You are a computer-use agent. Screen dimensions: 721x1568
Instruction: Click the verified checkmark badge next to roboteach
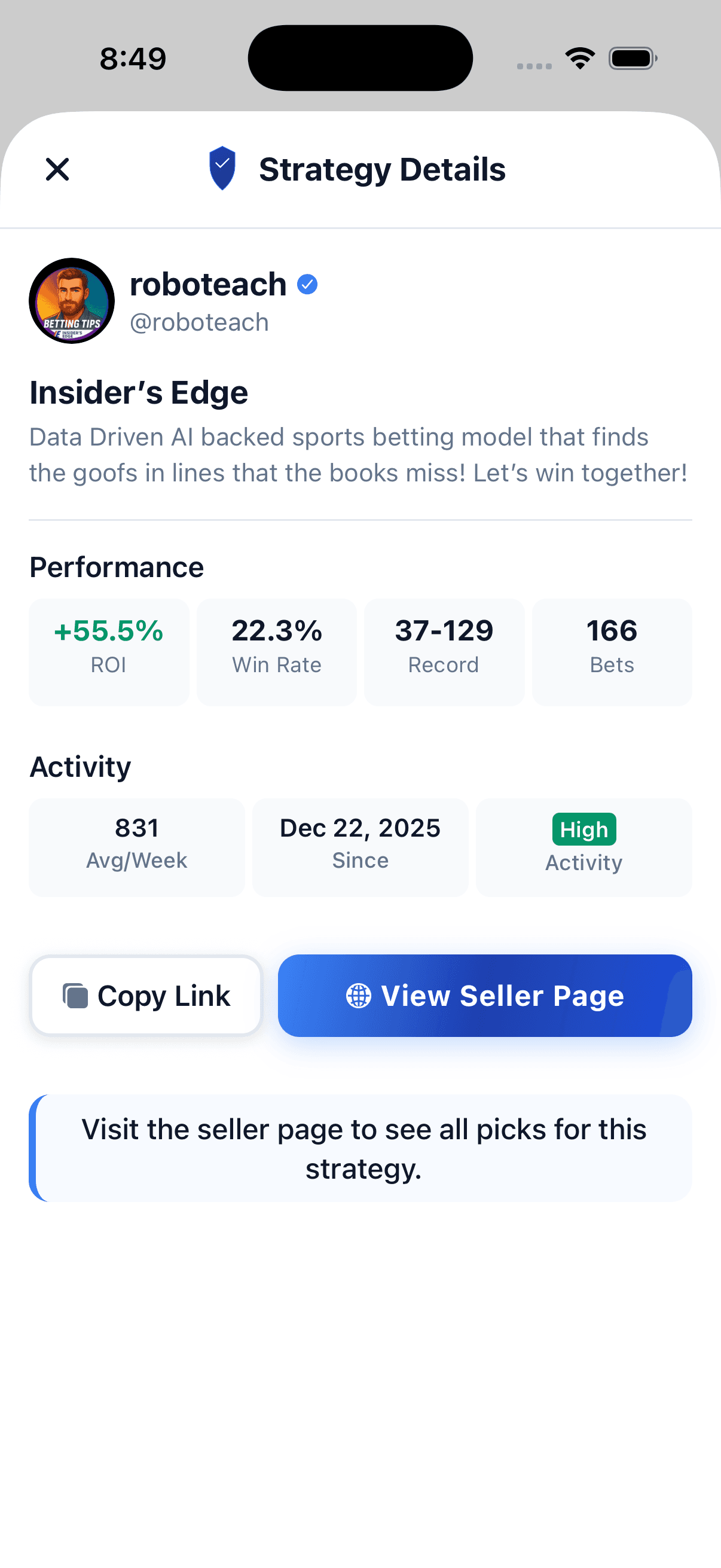coord(308,283)
